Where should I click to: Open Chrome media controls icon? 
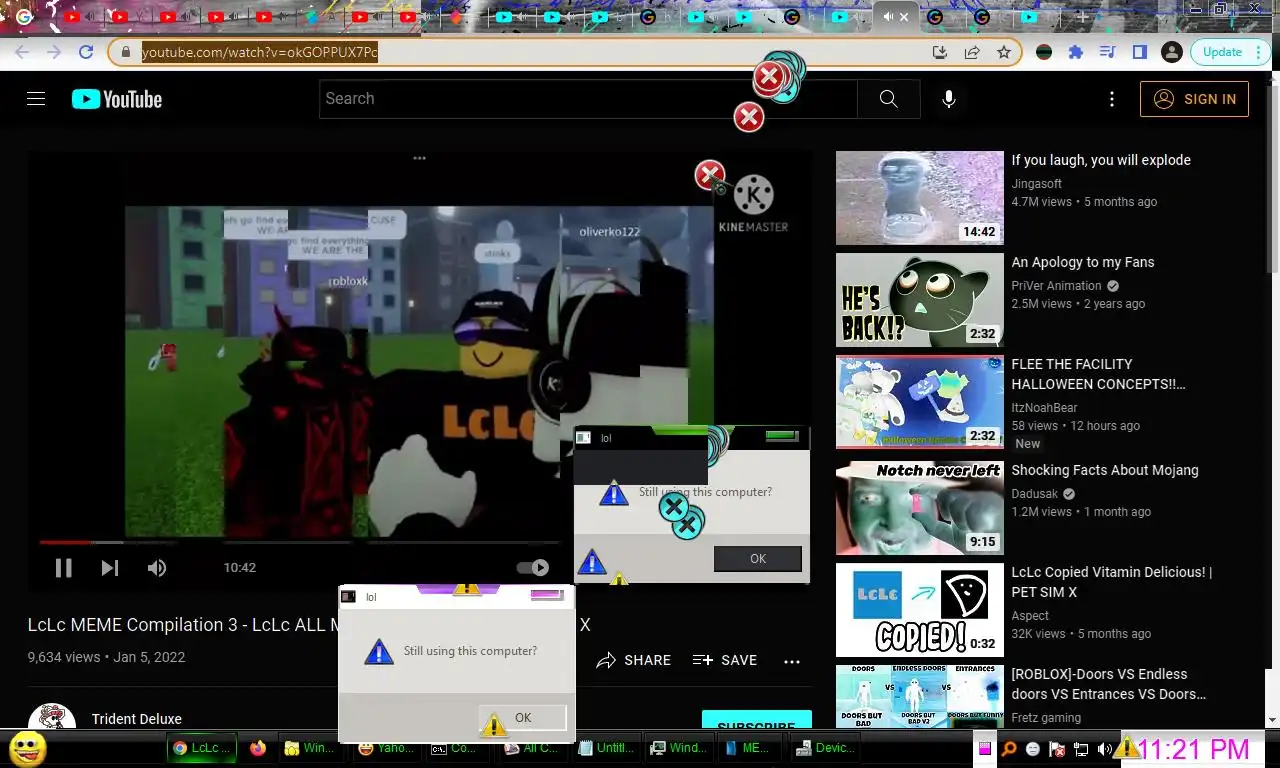[1107, 52]
